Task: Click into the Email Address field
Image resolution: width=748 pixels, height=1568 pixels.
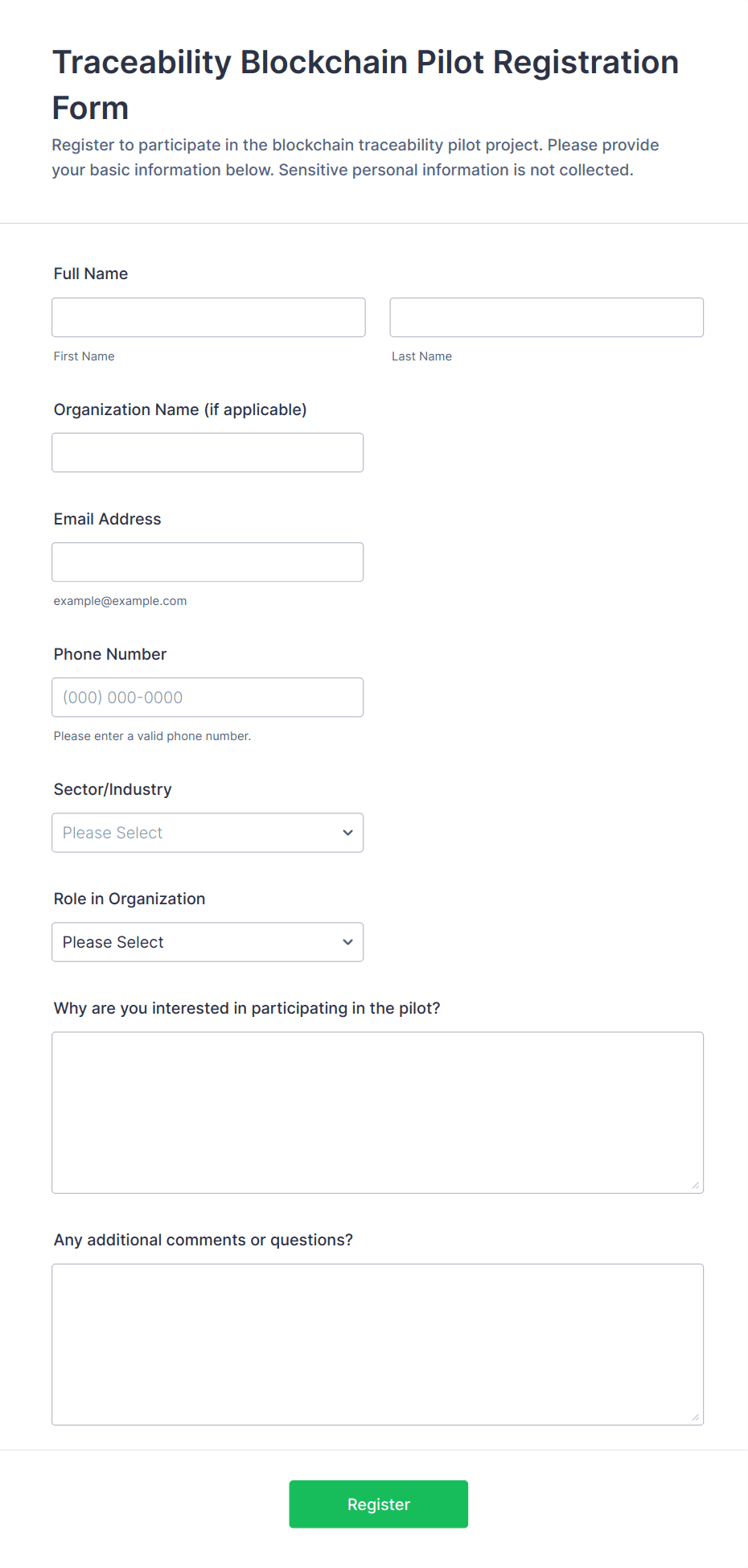Action: [208, 562]
